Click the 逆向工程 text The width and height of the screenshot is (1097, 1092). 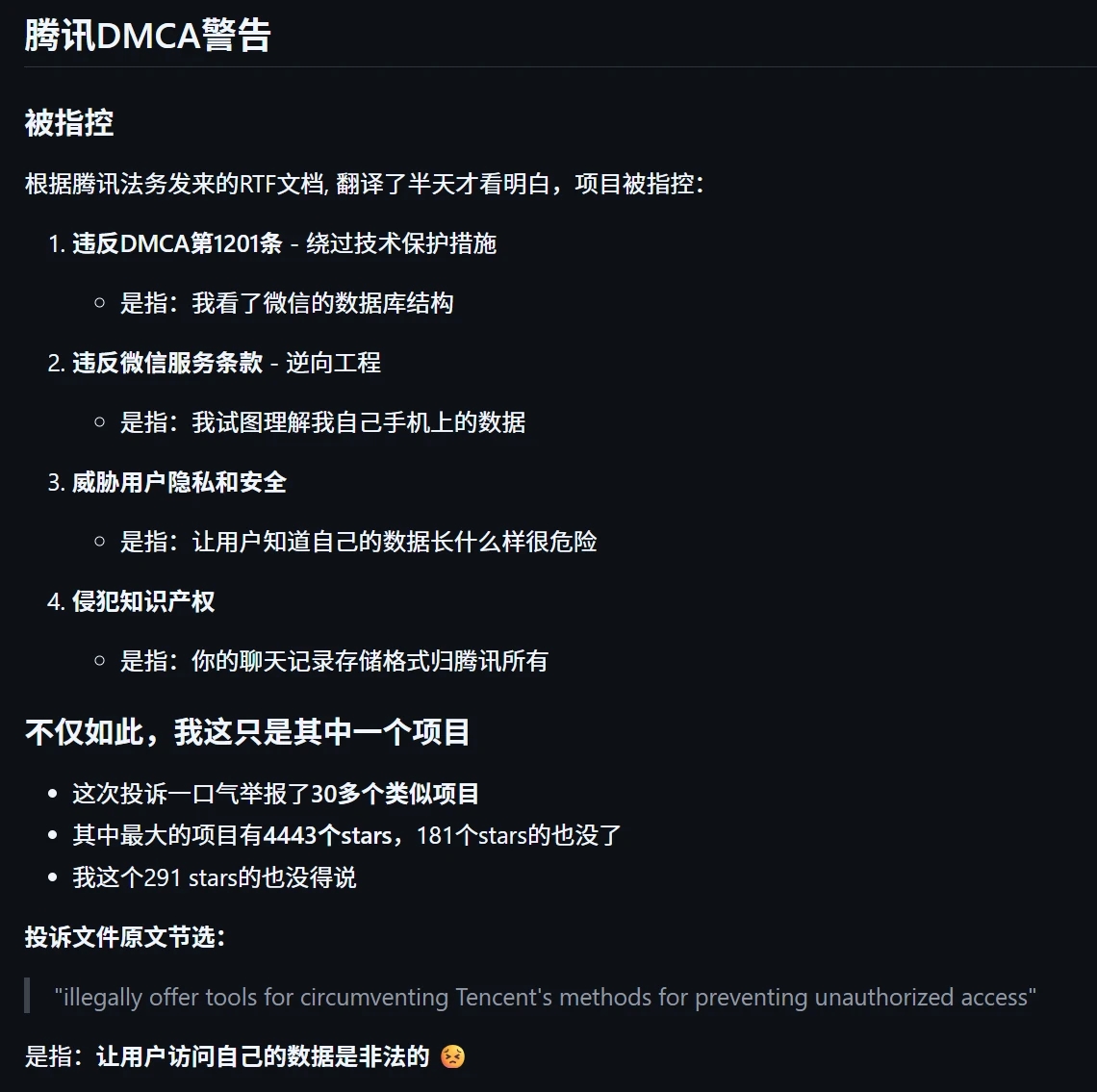click(333, 363)
